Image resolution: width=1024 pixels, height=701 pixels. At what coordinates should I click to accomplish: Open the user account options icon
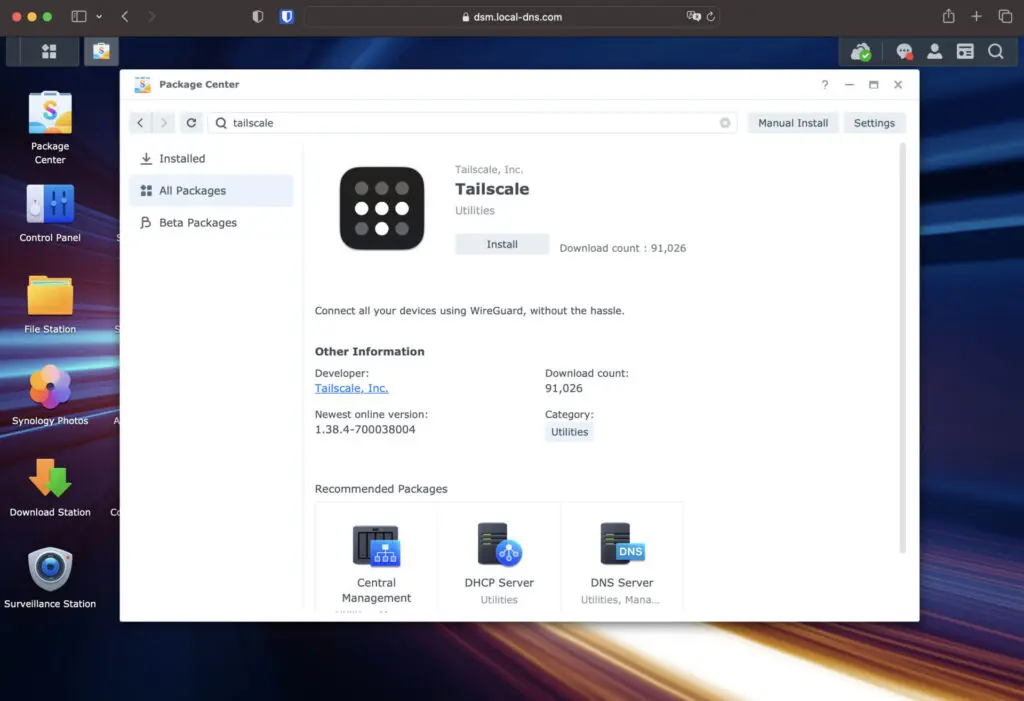935,52
